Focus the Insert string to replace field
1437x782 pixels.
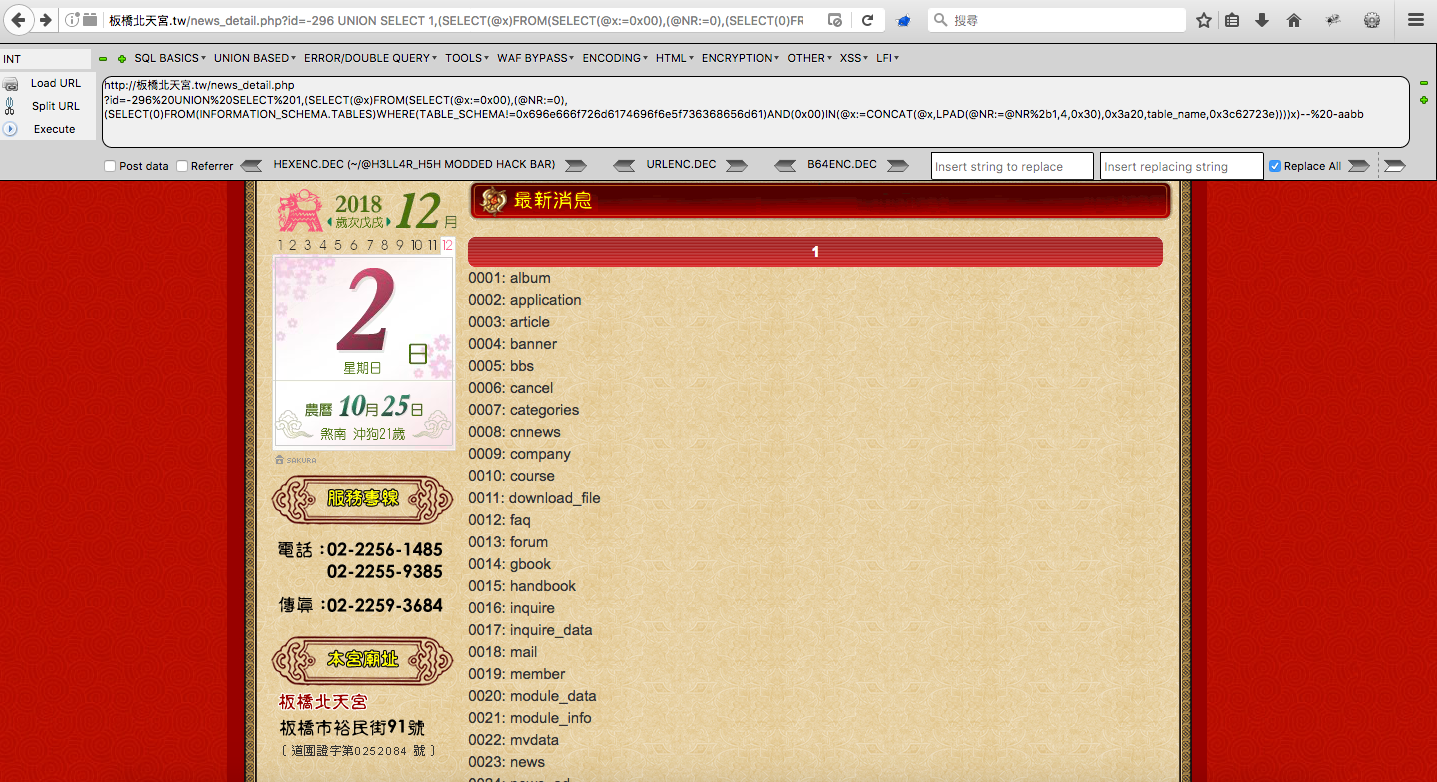point(1012,166)
